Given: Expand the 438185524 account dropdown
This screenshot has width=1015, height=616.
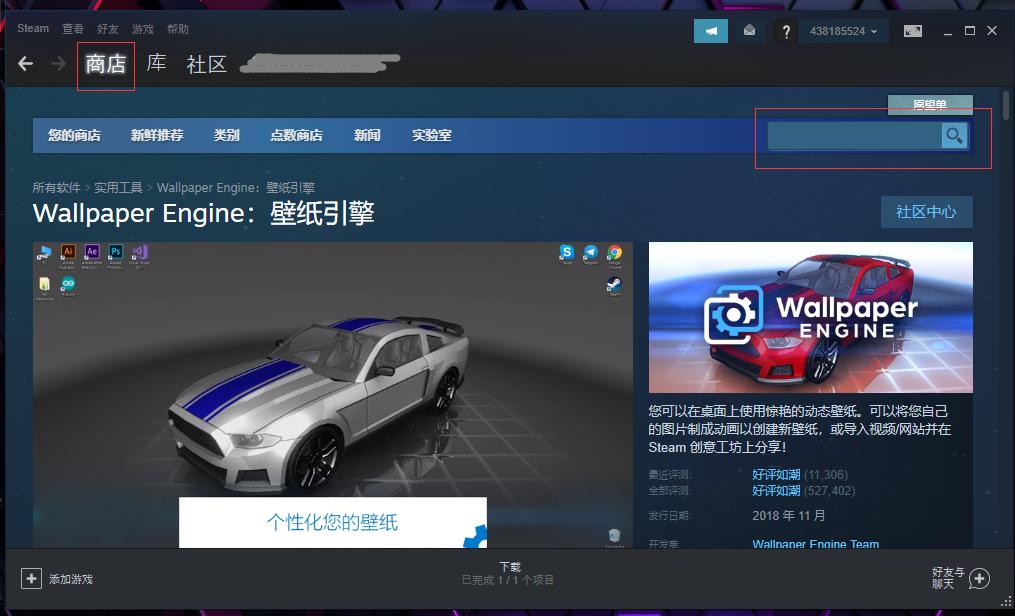Looking at the screenshot, I should click(843, 31).
